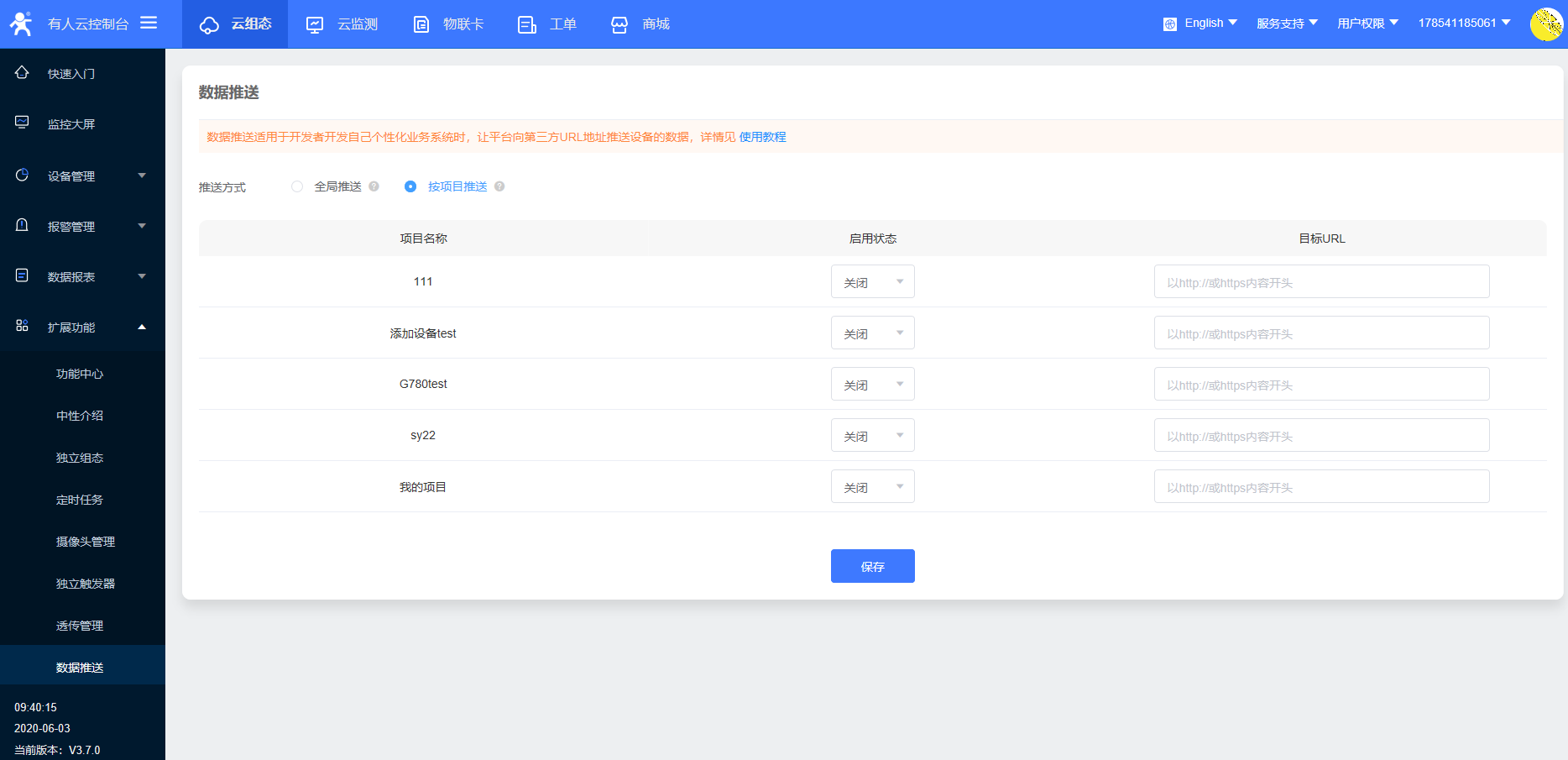Expand the 报警管理 sidebar section

coord(82,226)
